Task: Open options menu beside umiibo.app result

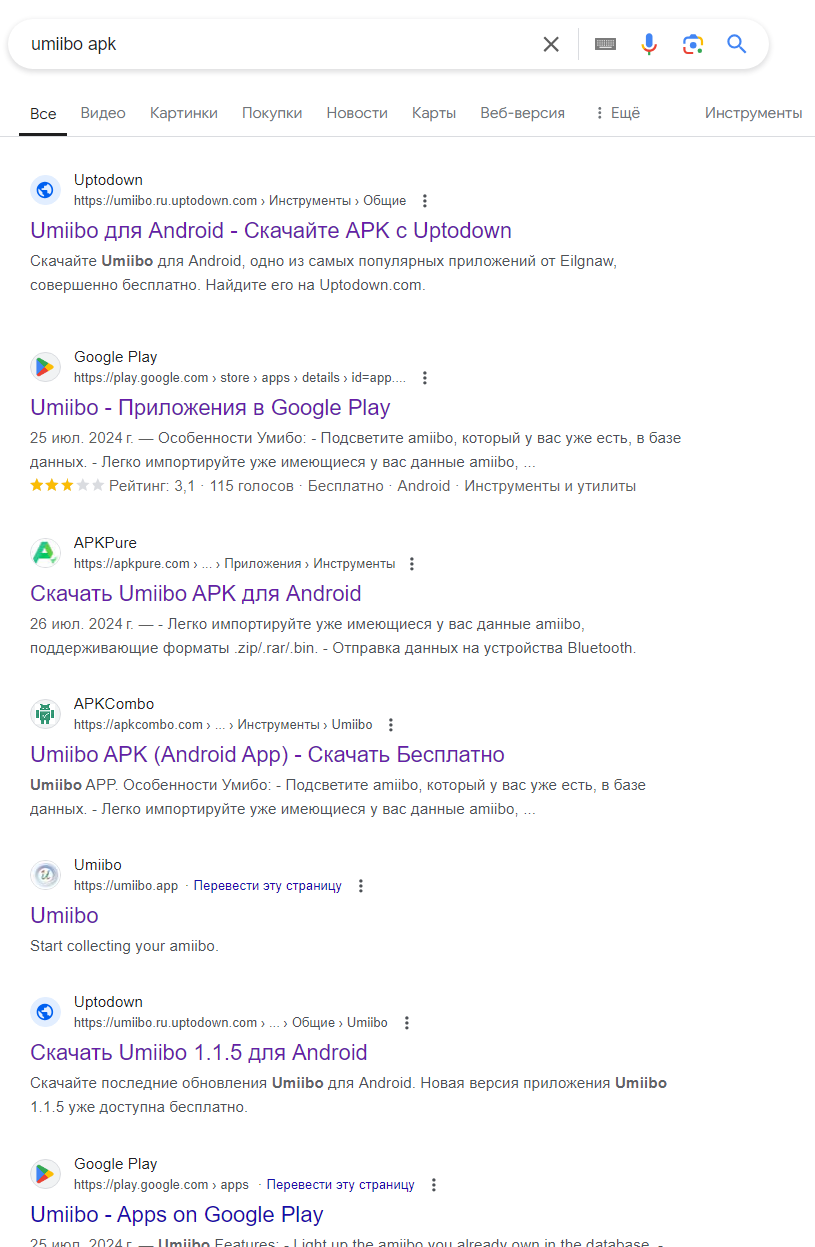Action: coord(361,886)
